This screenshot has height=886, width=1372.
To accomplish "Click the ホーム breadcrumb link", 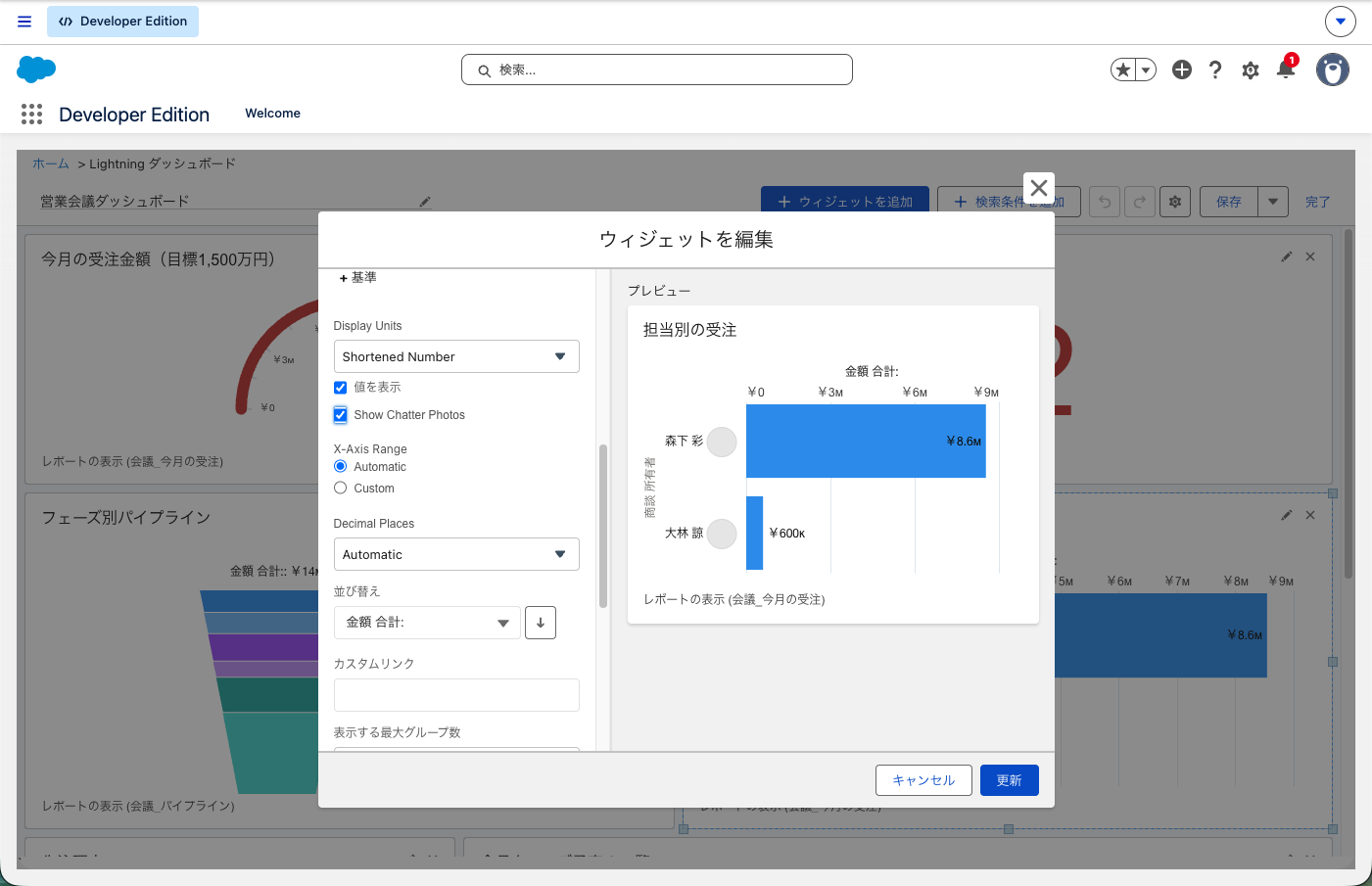I will click(51, 163).
